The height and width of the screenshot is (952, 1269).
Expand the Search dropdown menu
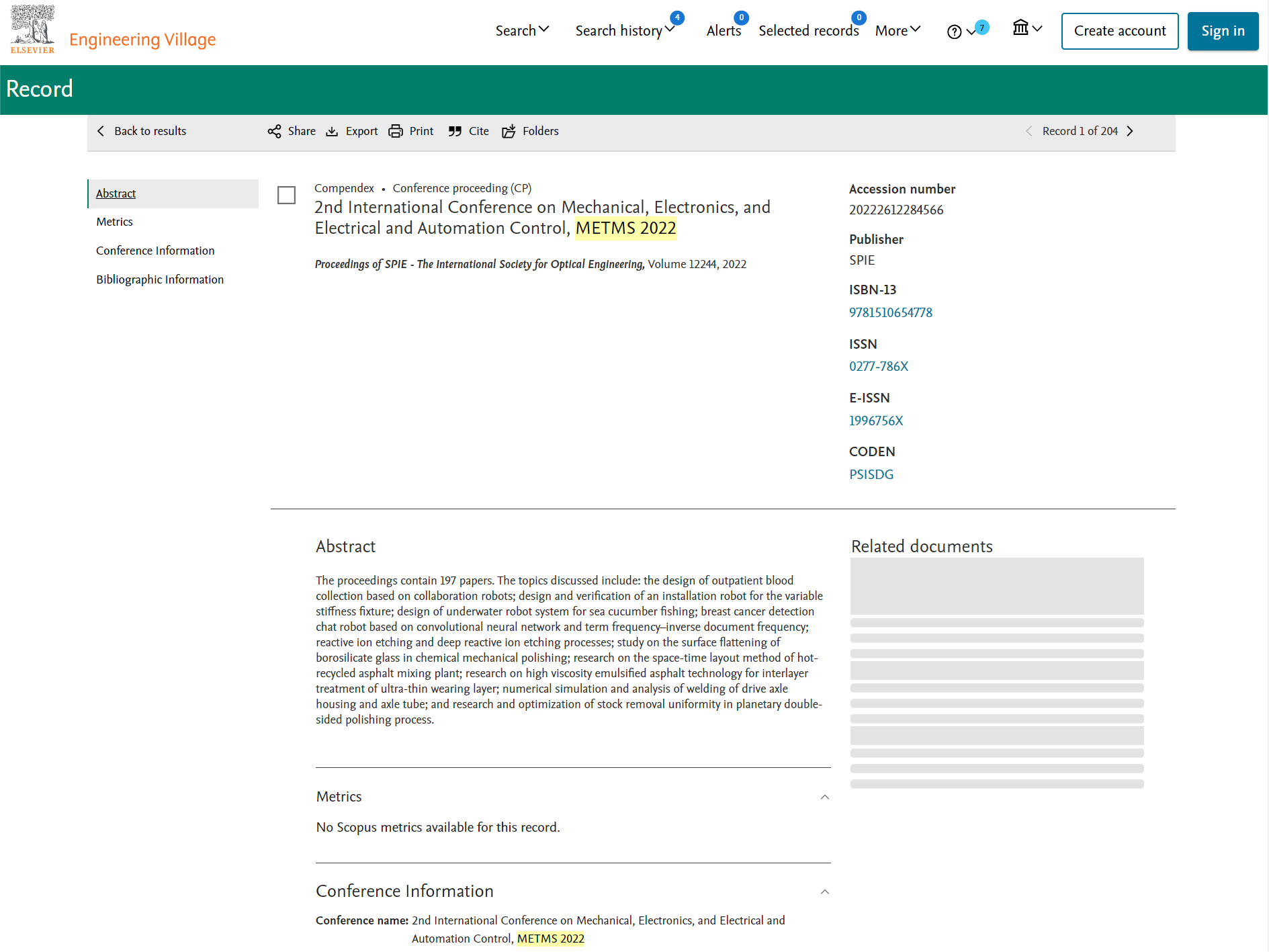tap(522, 31)
